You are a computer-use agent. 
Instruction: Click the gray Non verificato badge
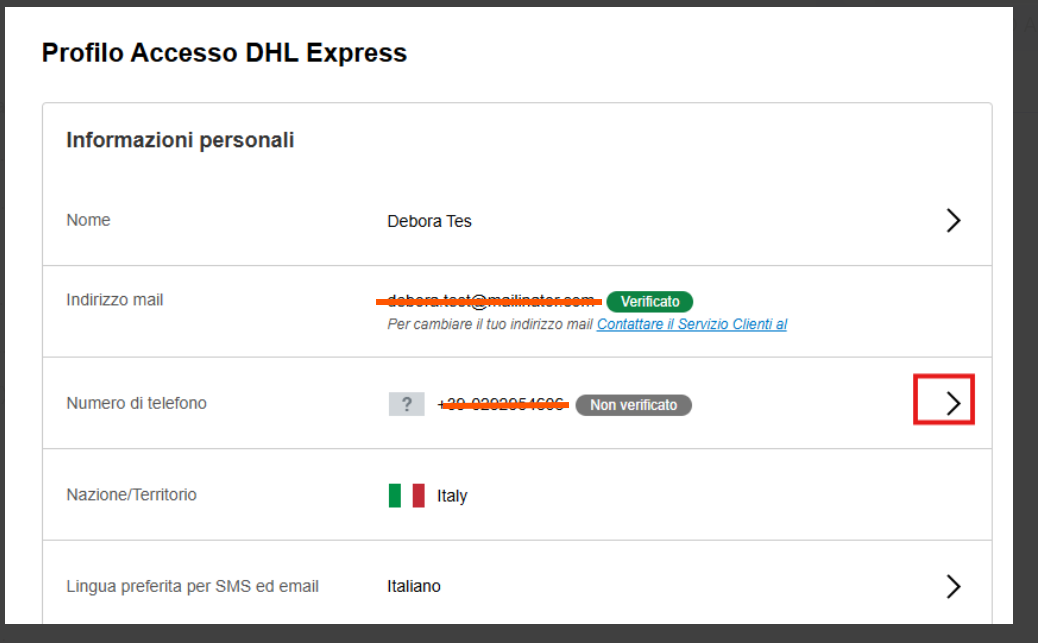tap(634, 405)
